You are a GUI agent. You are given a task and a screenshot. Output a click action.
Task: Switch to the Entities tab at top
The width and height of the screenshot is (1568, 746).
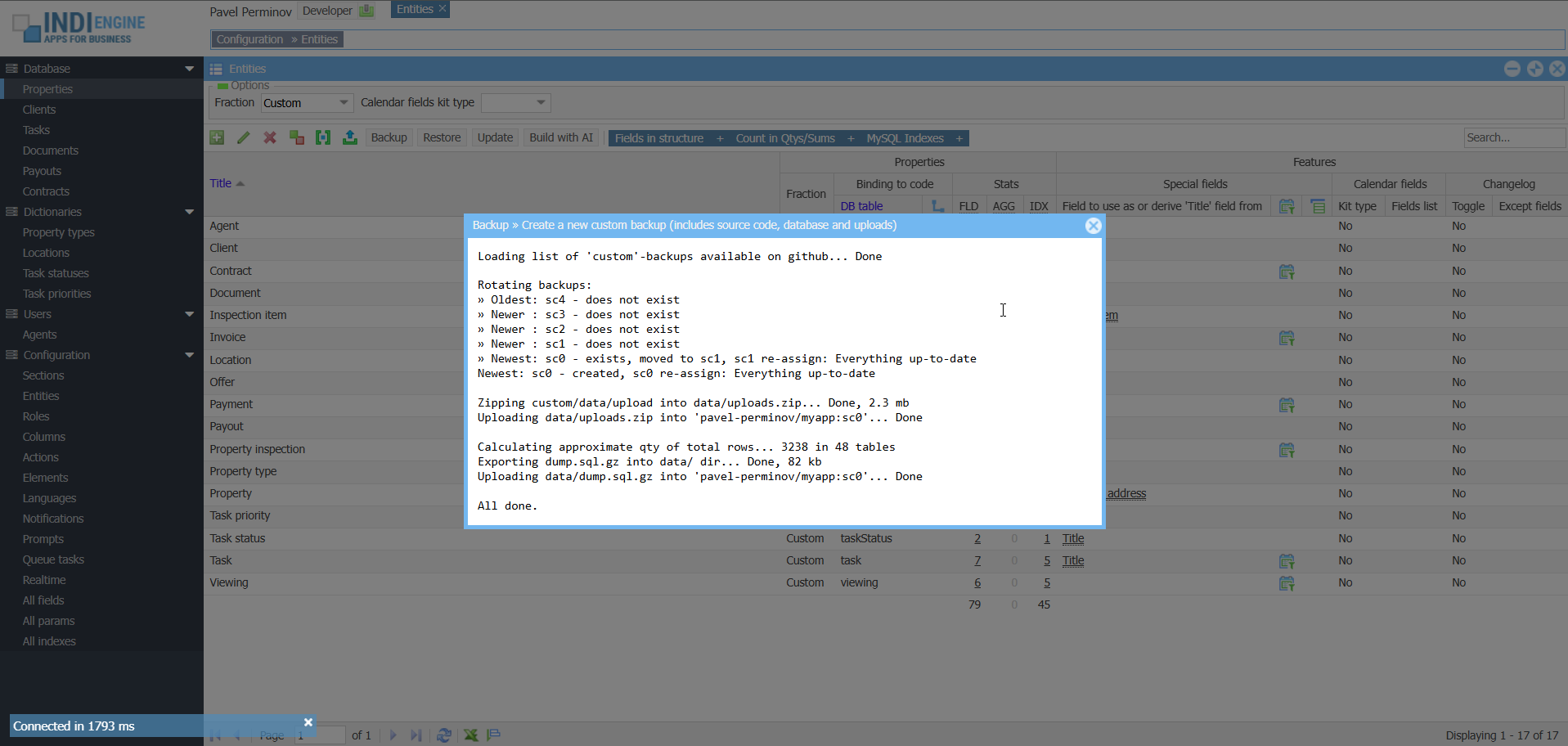pyautogui.click(x=416, y=10)
